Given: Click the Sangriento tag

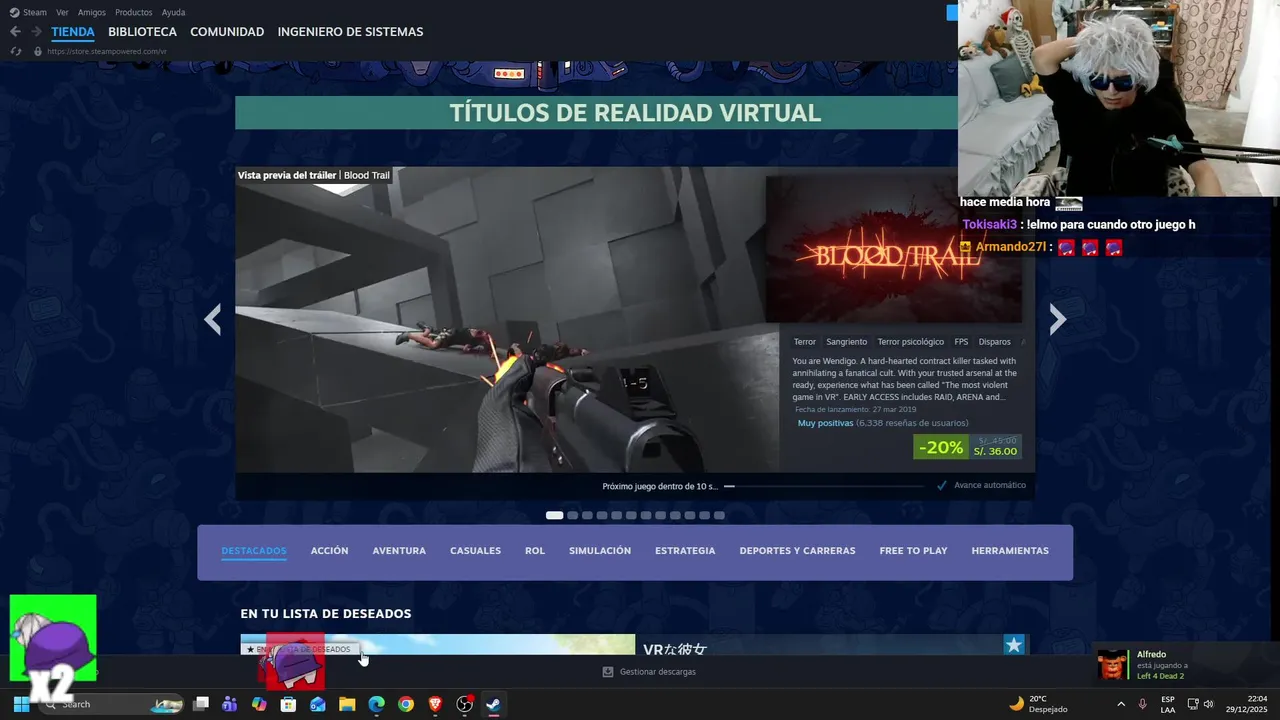Looking at the screenshot, I should pyautogui.click(x=847, y=342).
